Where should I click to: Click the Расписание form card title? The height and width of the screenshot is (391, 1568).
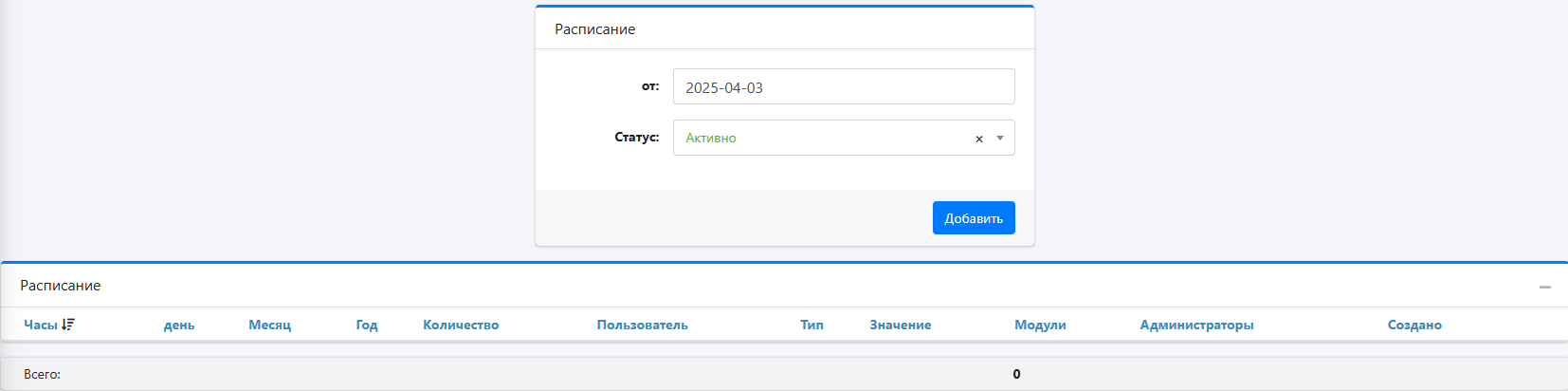point(594,29)
